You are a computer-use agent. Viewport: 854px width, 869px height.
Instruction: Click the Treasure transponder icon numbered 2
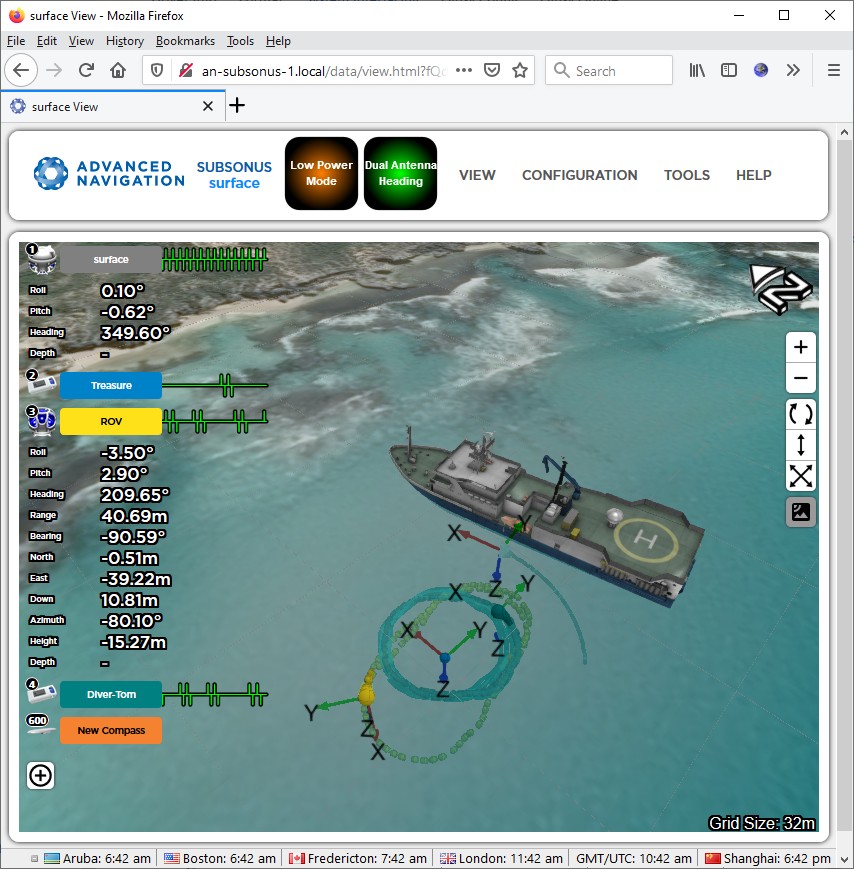42,382
